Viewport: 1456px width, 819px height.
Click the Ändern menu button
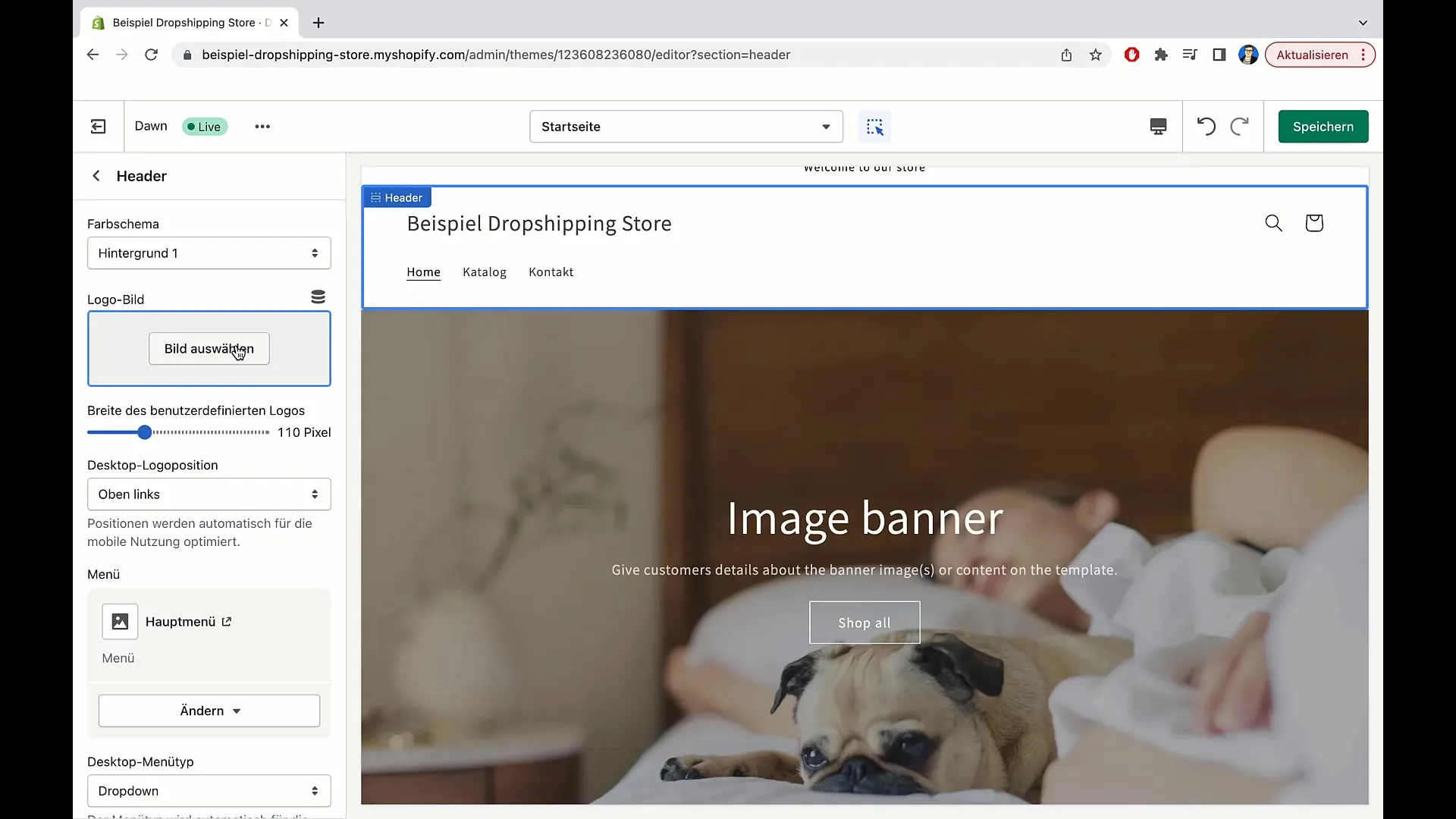tap(209, 710)
